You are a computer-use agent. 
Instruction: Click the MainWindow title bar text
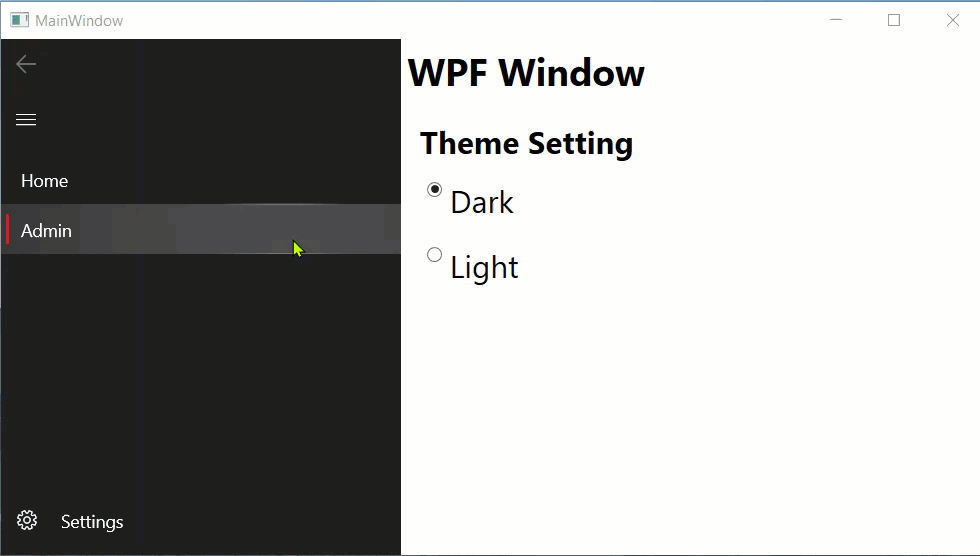(79, 21)
